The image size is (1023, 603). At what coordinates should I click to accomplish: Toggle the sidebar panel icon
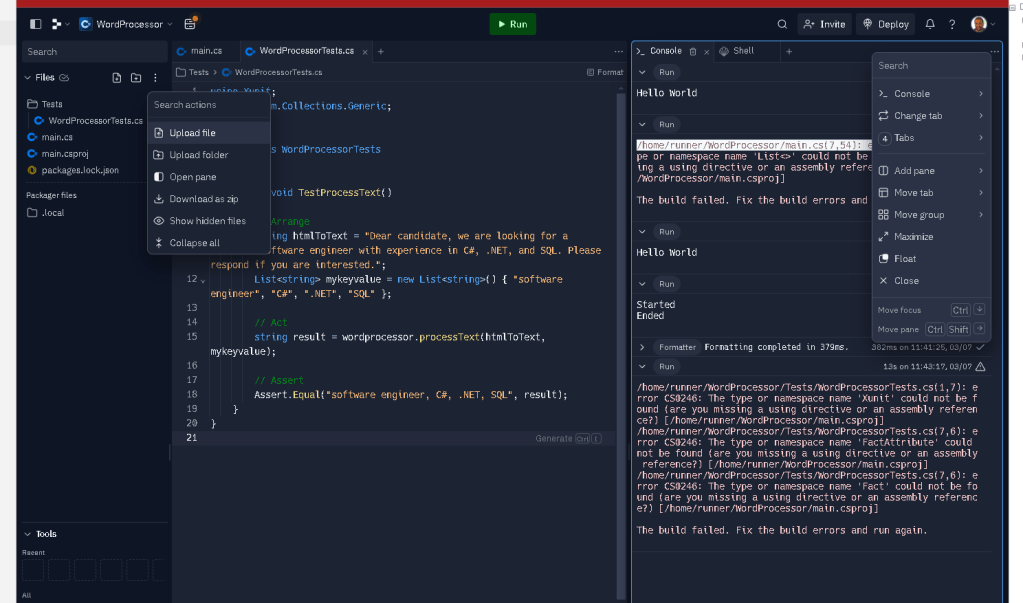pyautogui.click(x=36, y=24)
